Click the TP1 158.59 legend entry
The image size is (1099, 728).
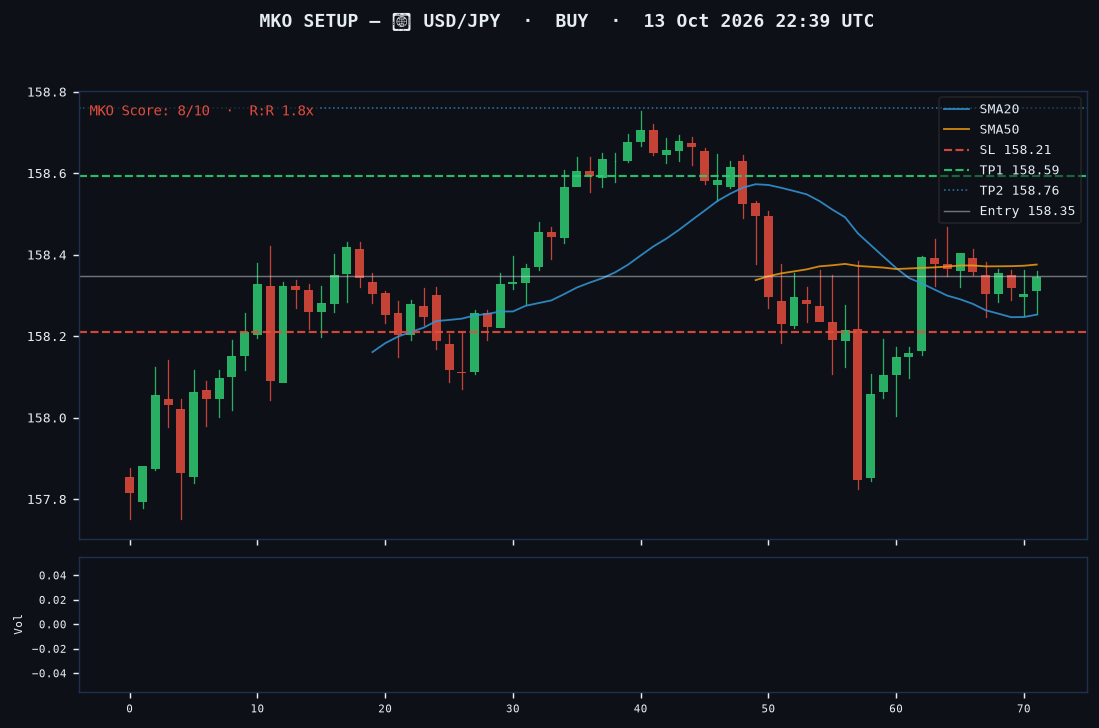(1002, 170)
